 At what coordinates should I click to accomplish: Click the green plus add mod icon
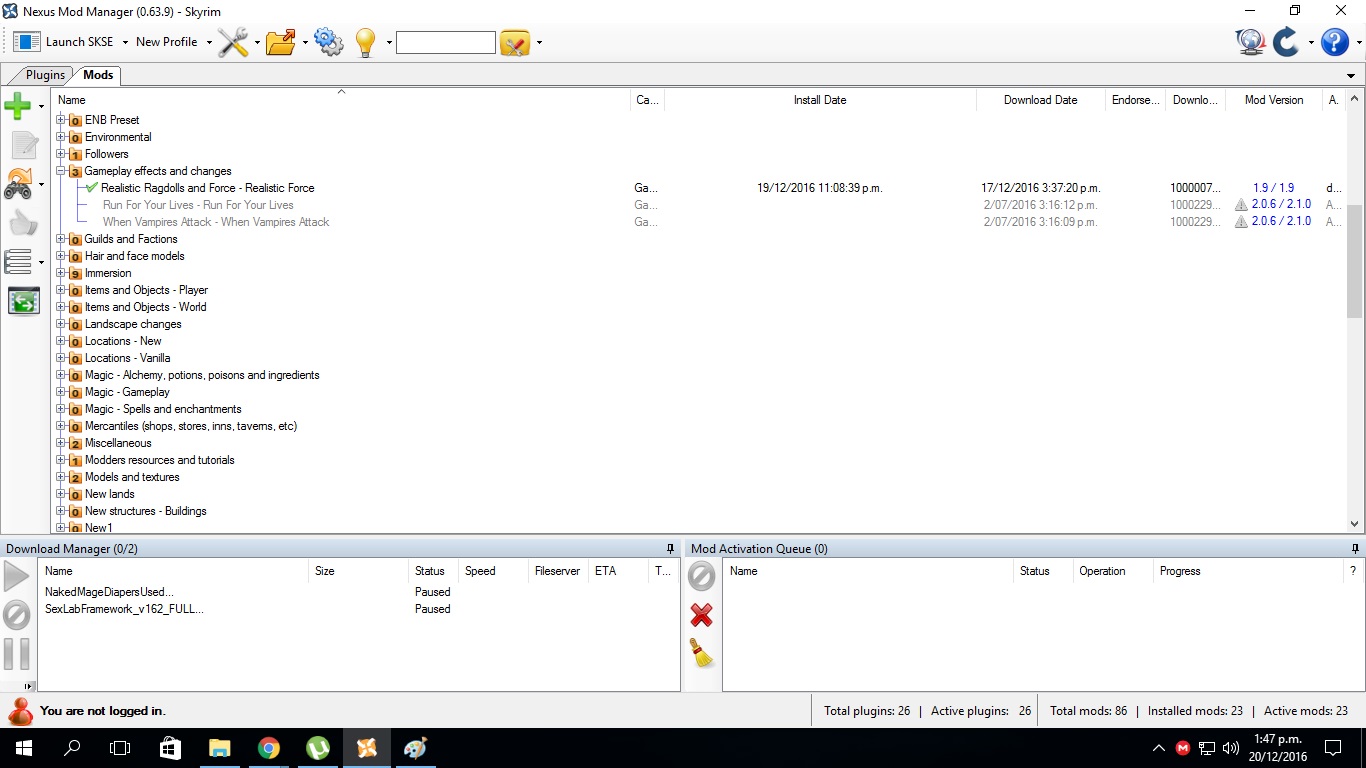[18, 105]
